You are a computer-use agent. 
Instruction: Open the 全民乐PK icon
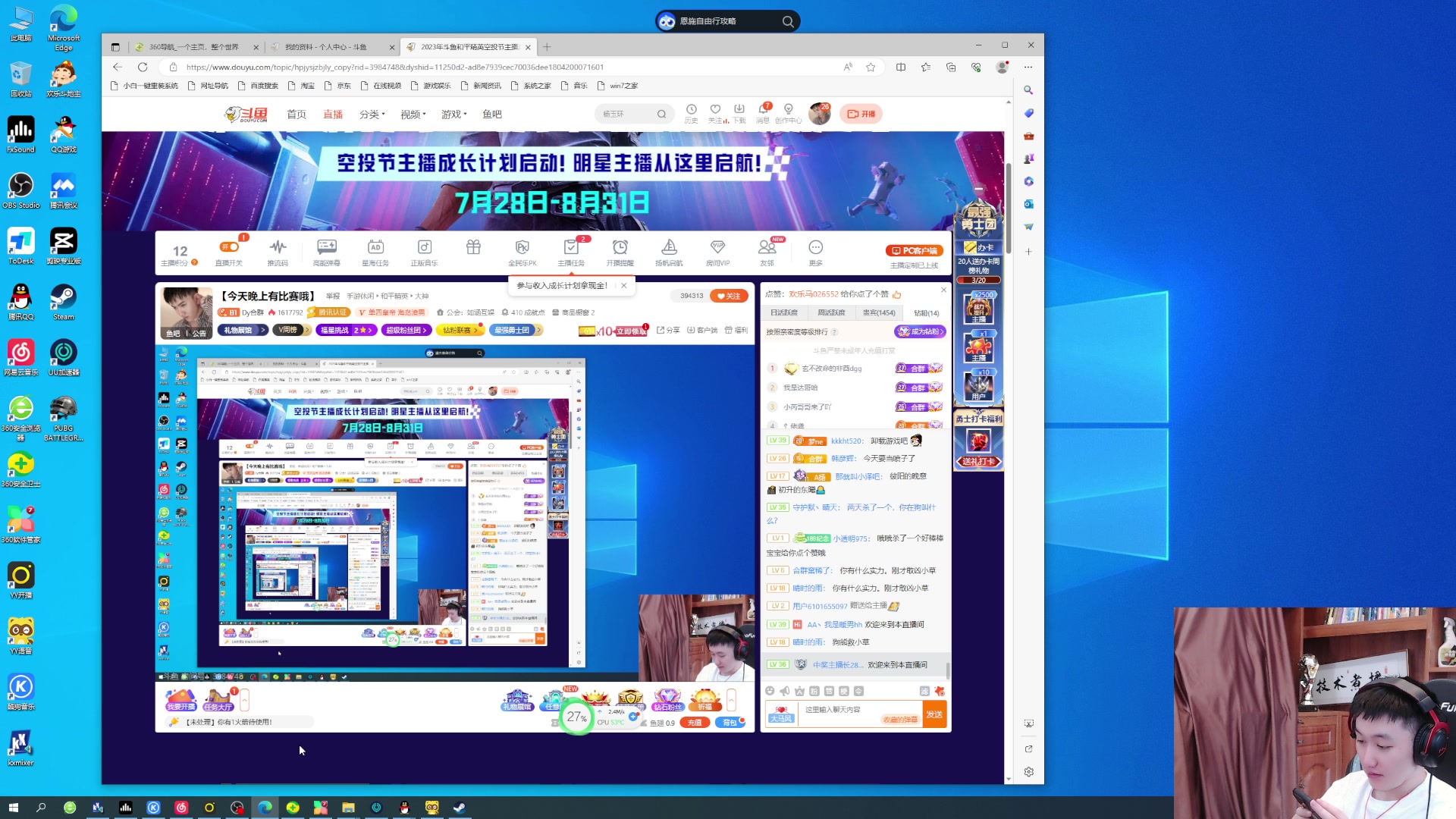pyautogui.click(x=522, y=253)
